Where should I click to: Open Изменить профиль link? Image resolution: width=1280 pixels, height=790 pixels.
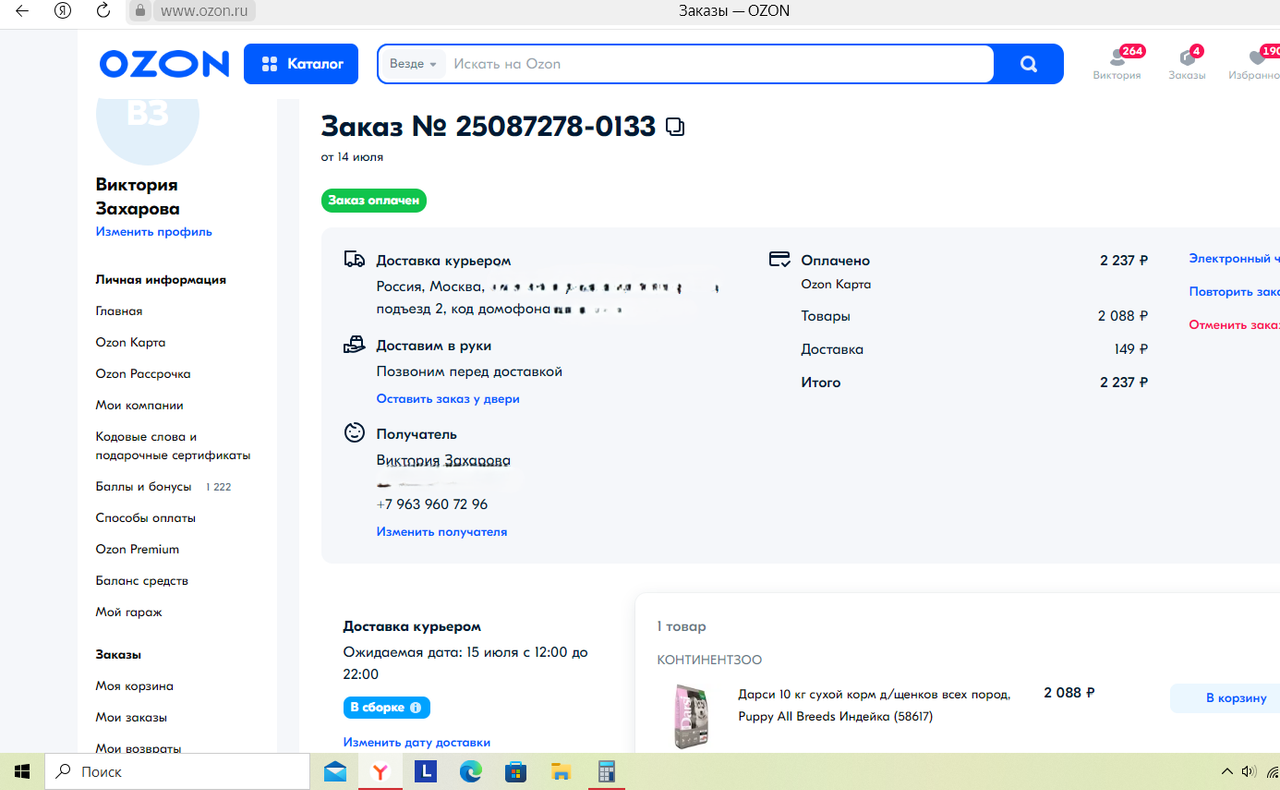[x=154, y=232]
